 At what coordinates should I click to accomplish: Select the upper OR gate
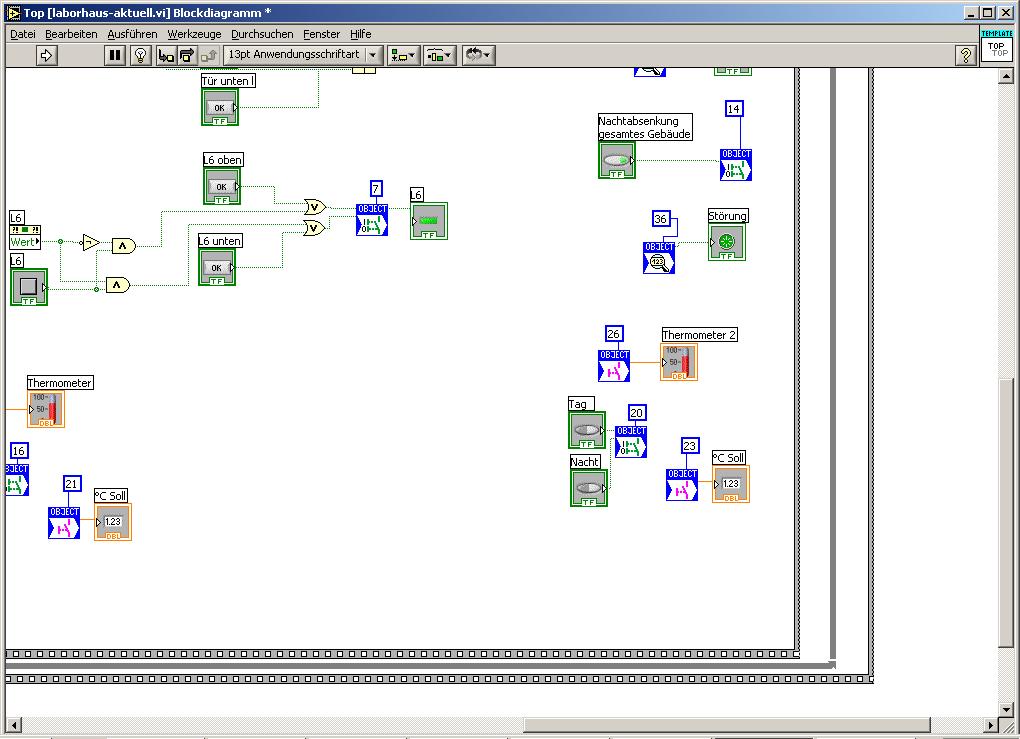[315, 208]
